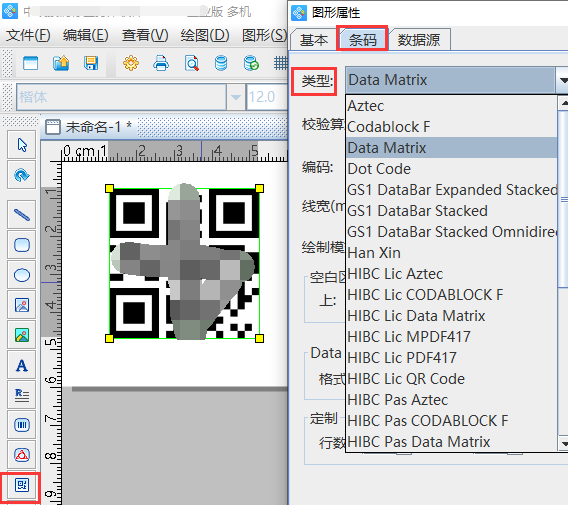Click the dropdown list scroll-up arrow

tap(563, 103)
